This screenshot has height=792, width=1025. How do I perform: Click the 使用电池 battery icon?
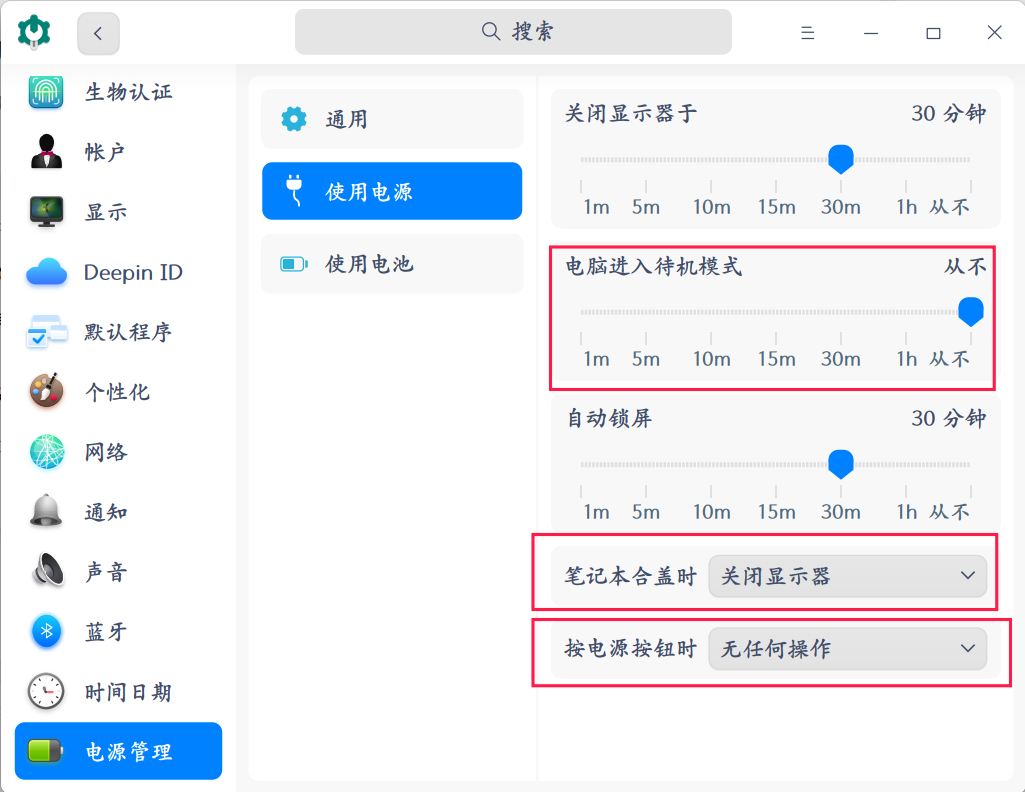coord(294,264)
